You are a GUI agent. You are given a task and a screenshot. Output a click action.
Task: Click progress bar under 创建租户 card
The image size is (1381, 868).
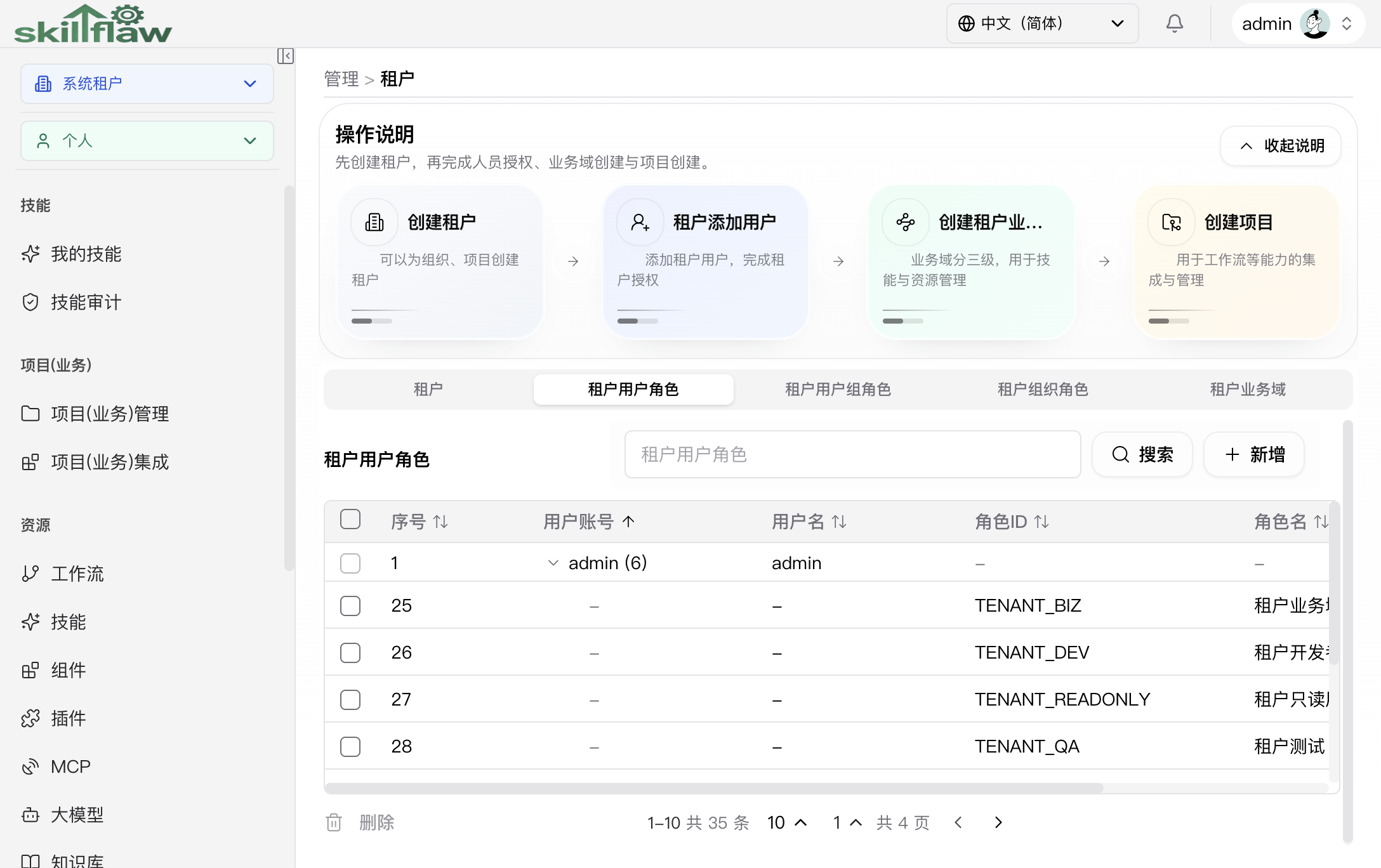click(372, 321)
